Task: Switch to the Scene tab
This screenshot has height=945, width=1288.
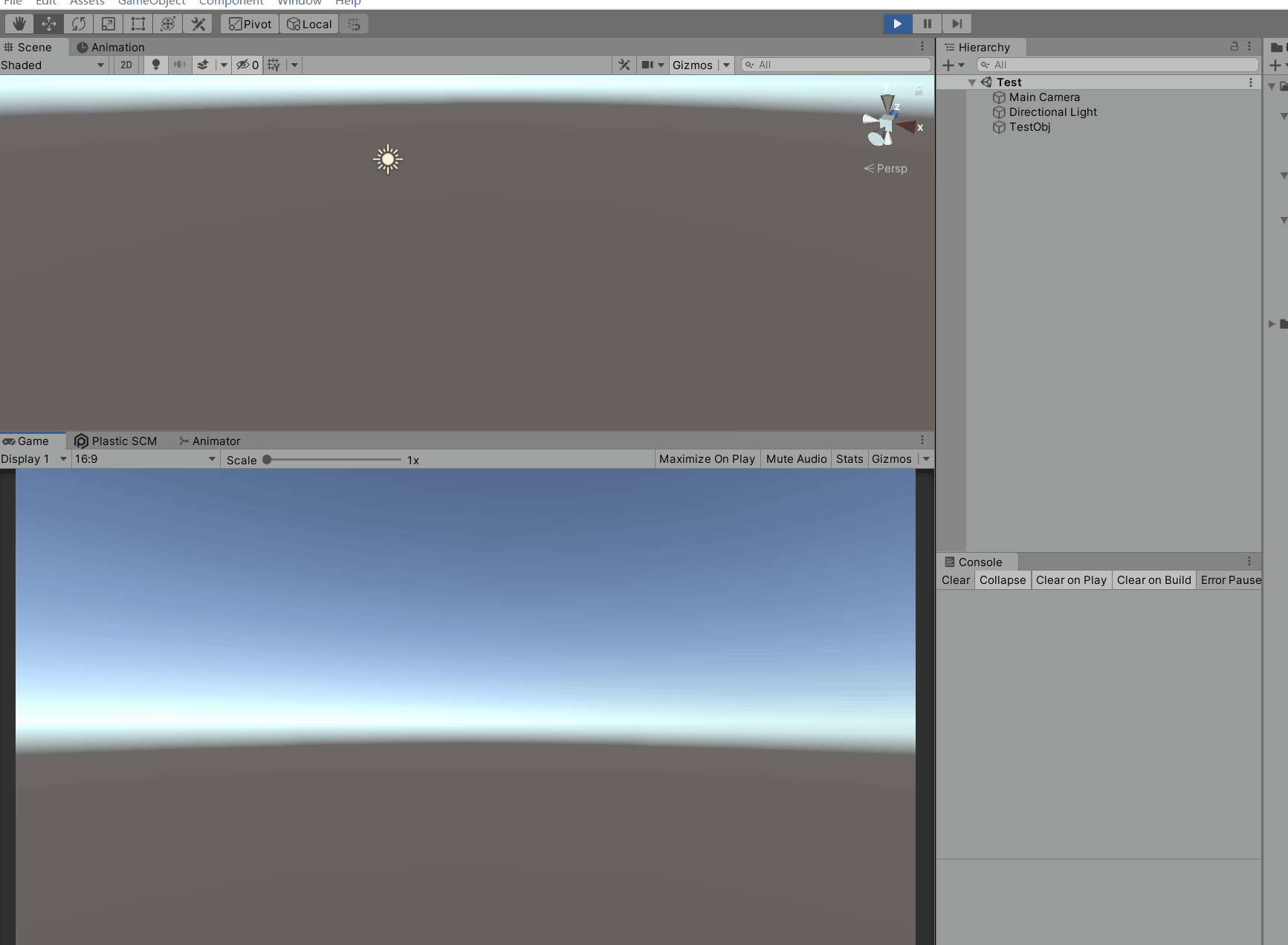Action: point(34,47)
